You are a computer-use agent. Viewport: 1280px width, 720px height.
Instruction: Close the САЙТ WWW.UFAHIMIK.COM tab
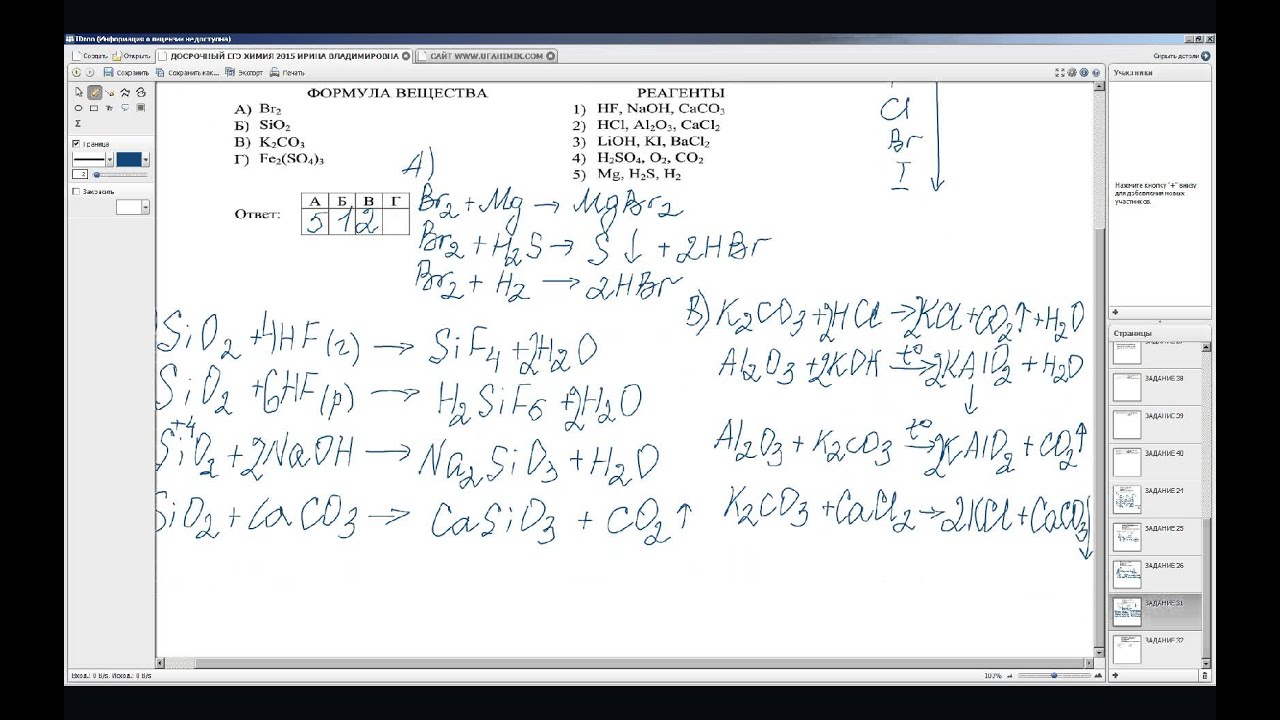coord(552,56)
